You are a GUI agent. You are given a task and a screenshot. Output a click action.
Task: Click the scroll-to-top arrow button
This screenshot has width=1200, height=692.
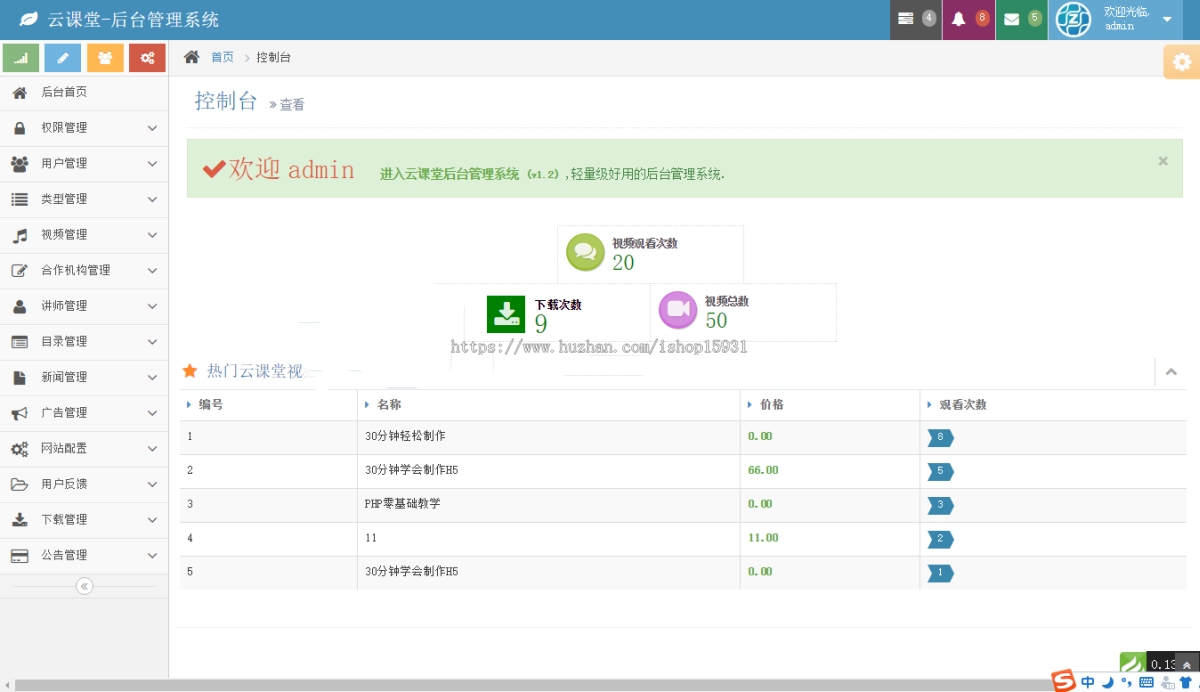(1187, 665)
